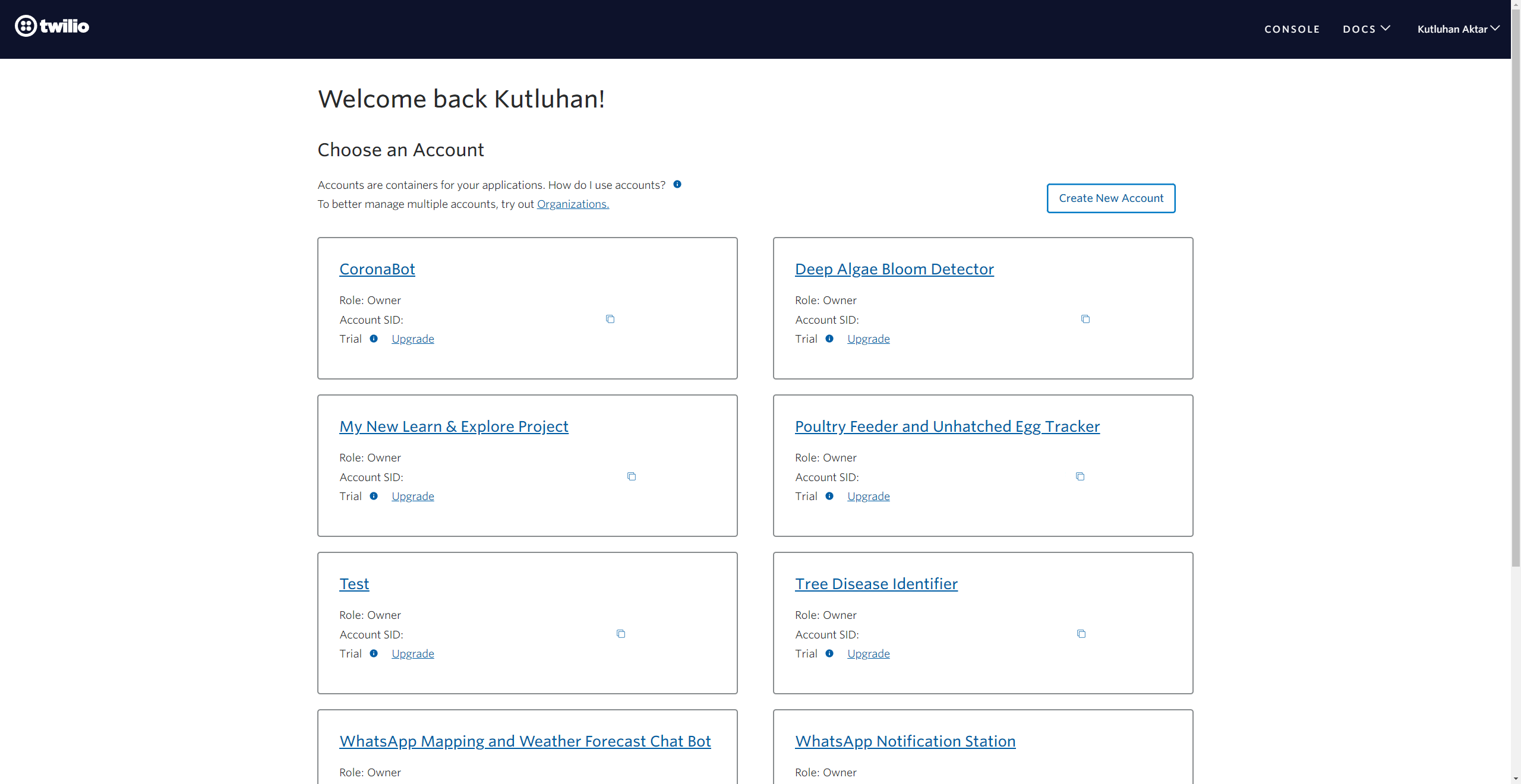Open the CoronaBot account
The width and height of the screenshot is (1521, 784).
point(377,269)
